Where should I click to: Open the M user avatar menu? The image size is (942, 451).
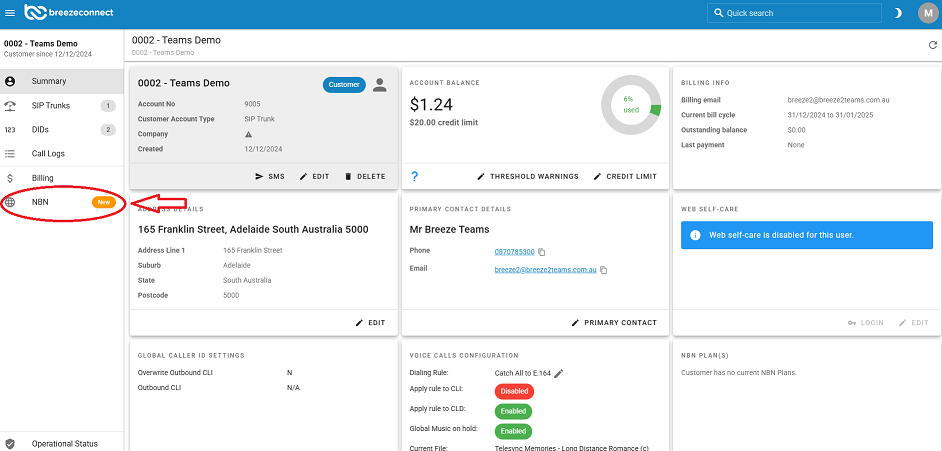click(x=928, y=13)
